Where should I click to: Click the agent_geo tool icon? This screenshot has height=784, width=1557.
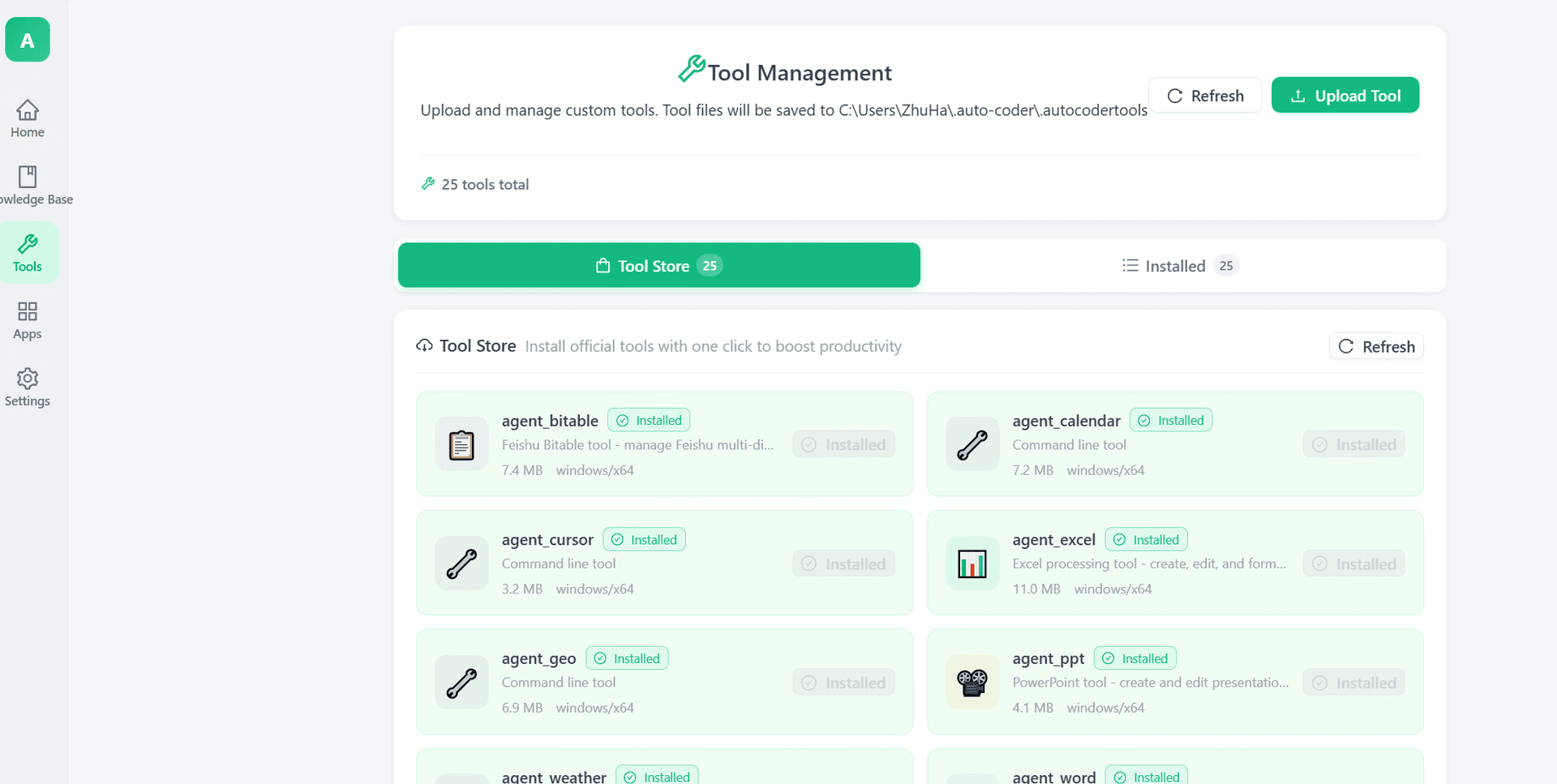(x=461, y=682)
